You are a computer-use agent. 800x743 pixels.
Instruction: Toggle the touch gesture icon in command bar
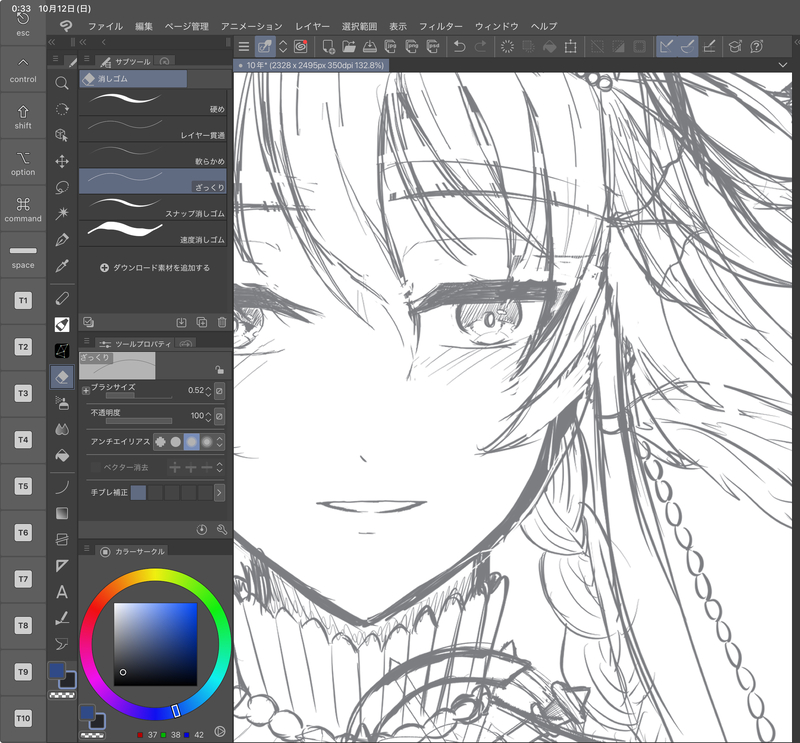(x=264, y=47)
